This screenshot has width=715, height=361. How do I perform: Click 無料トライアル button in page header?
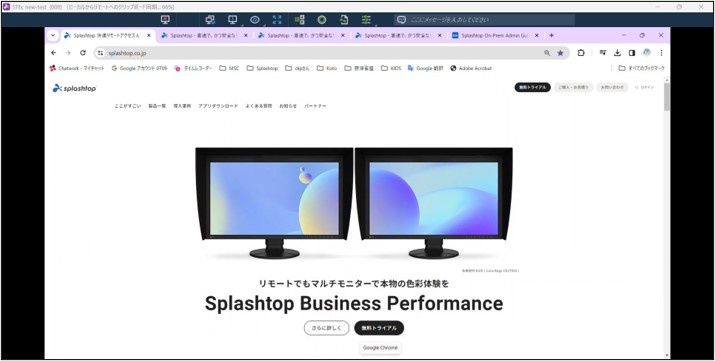click(533, 87)
